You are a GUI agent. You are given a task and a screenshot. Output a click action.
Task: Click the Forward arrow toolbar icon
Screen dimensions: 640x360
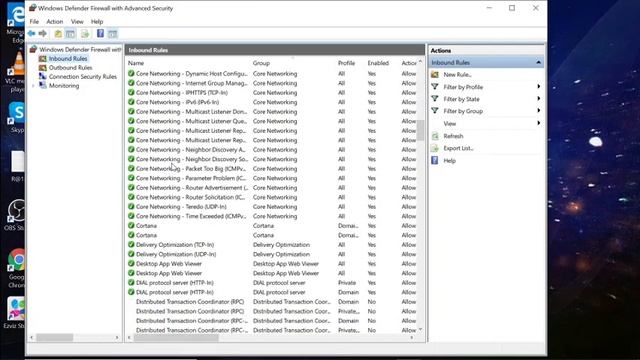(42, 33)
